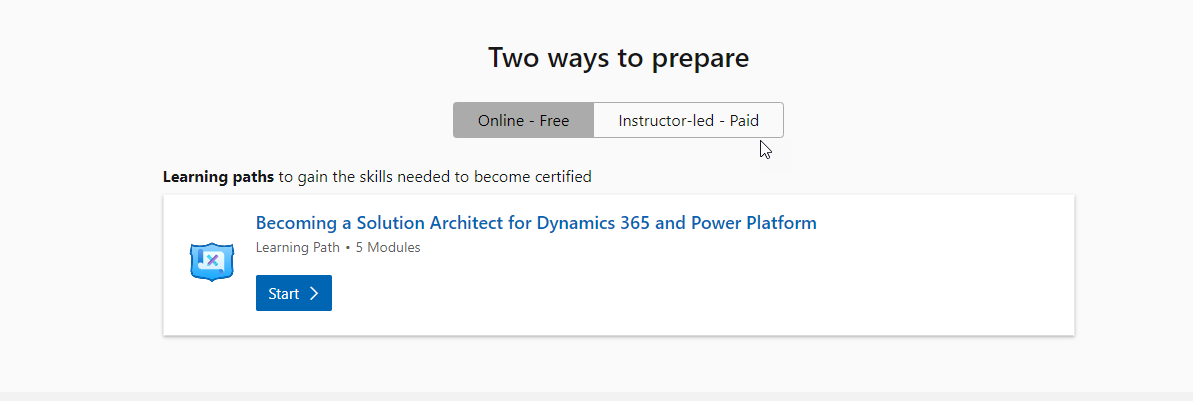Click the Start button
1193x401 pixels.
pos(294,293)
